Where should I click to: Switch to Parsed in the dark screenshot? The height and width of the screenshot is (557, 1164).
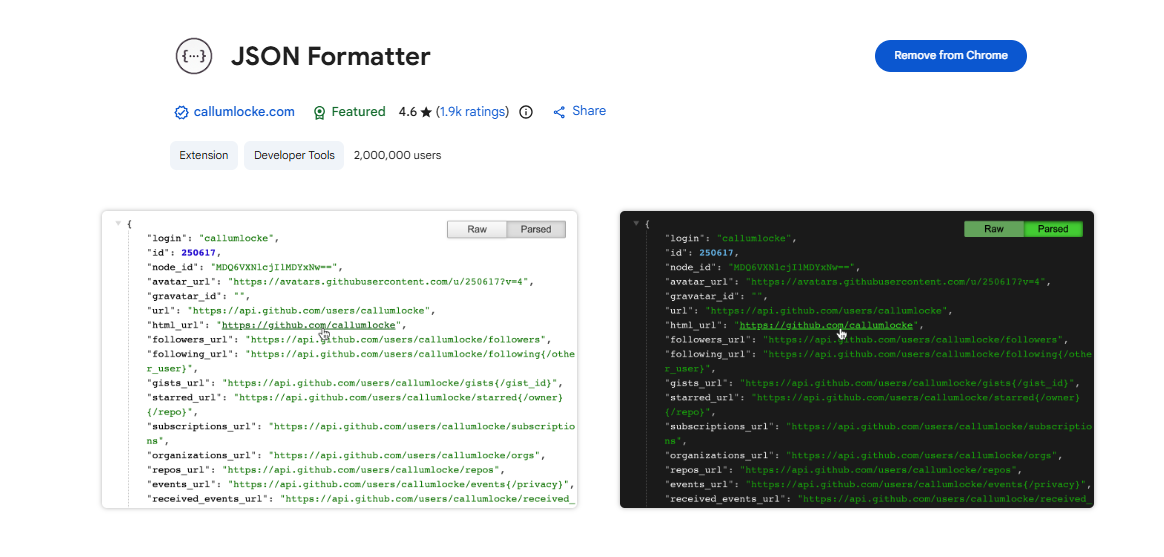pos(1053,229)
